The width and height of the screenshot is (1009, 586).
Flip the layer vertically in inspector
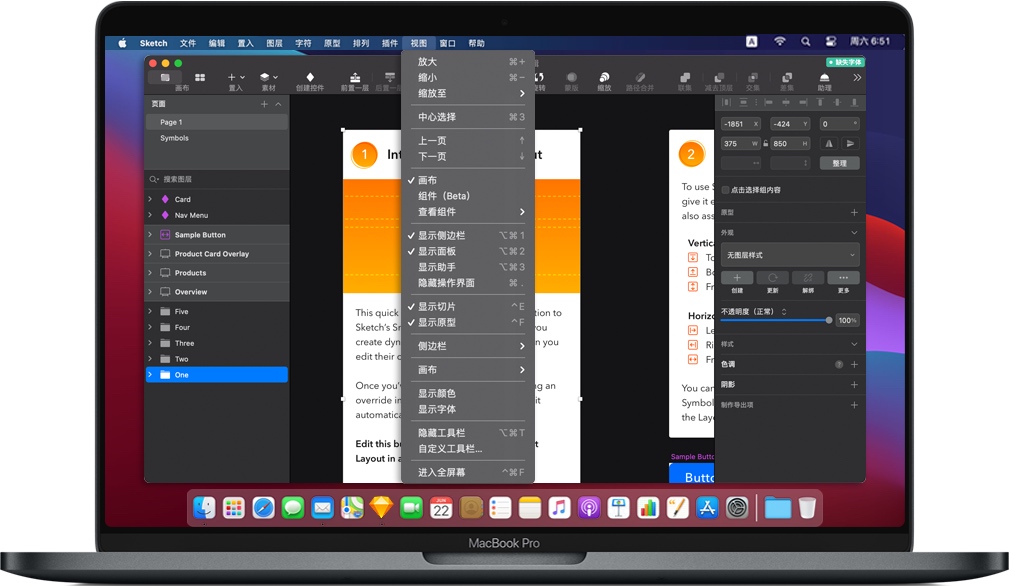click(850, 143)
